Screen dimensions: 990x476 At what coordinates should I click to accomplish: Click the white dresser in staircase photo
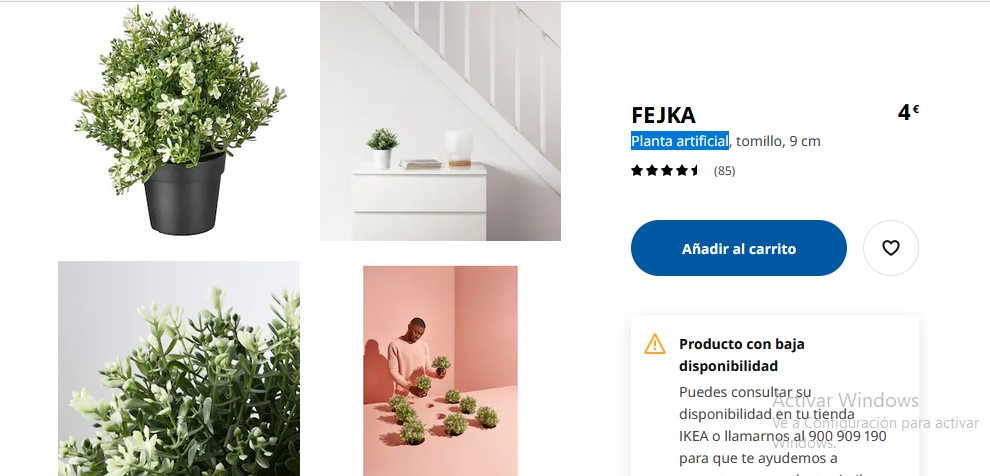coord(420,201)
